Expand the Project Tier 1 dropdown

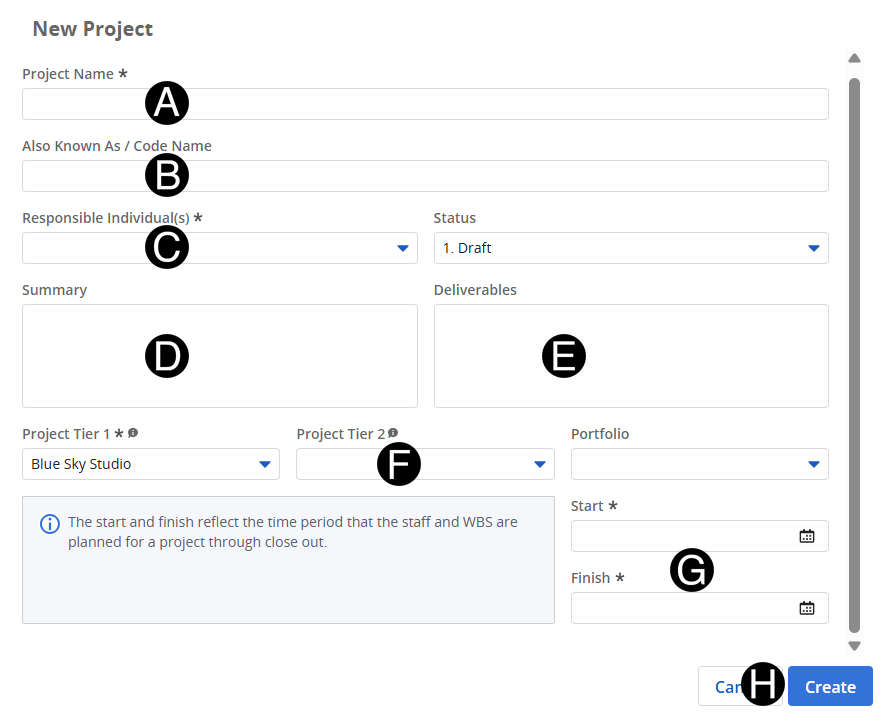(x=265, y=464)
